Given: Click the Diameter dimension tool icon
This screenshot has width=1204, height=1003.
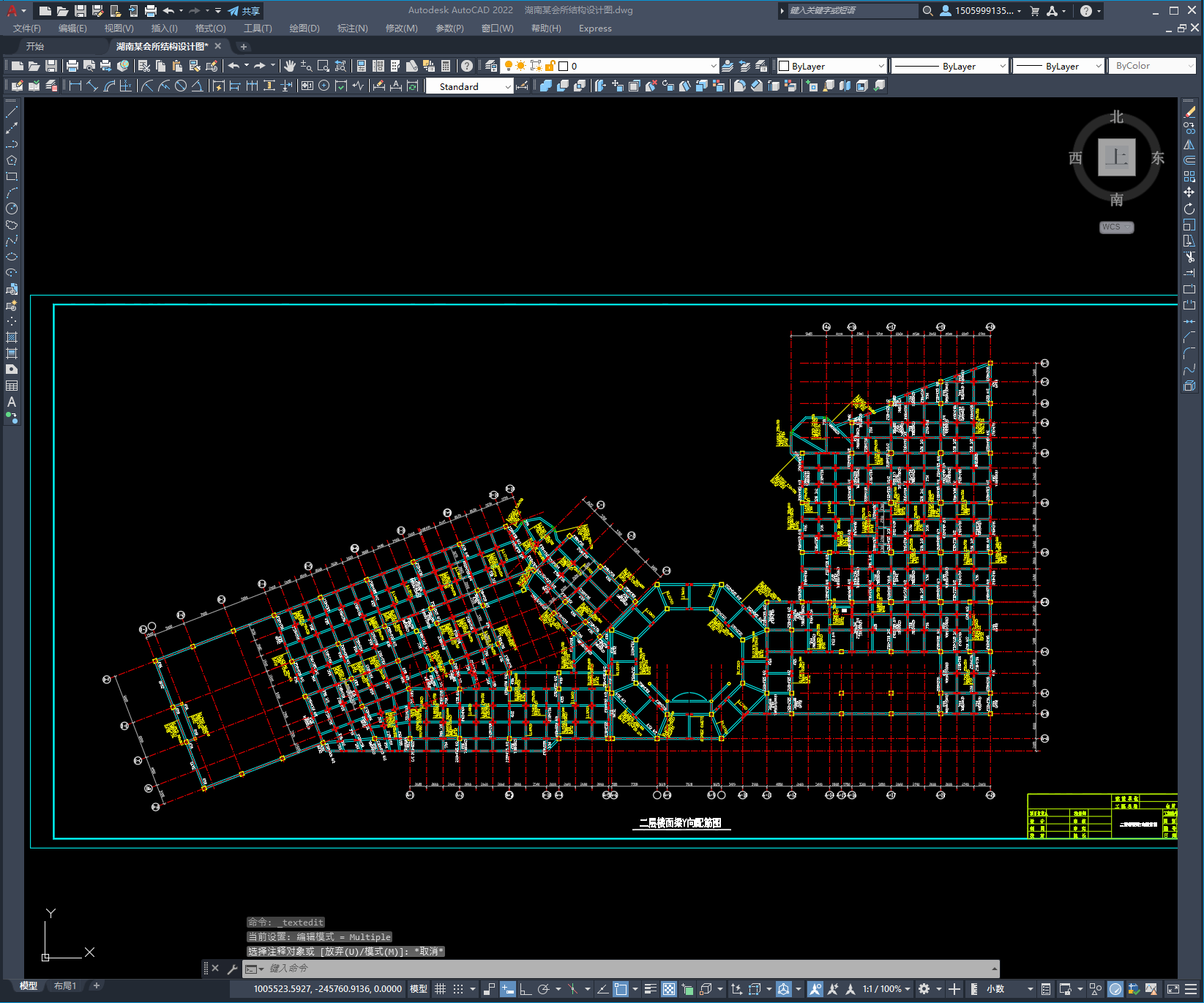Looking at the screenshot, I should tap(181, 86).
